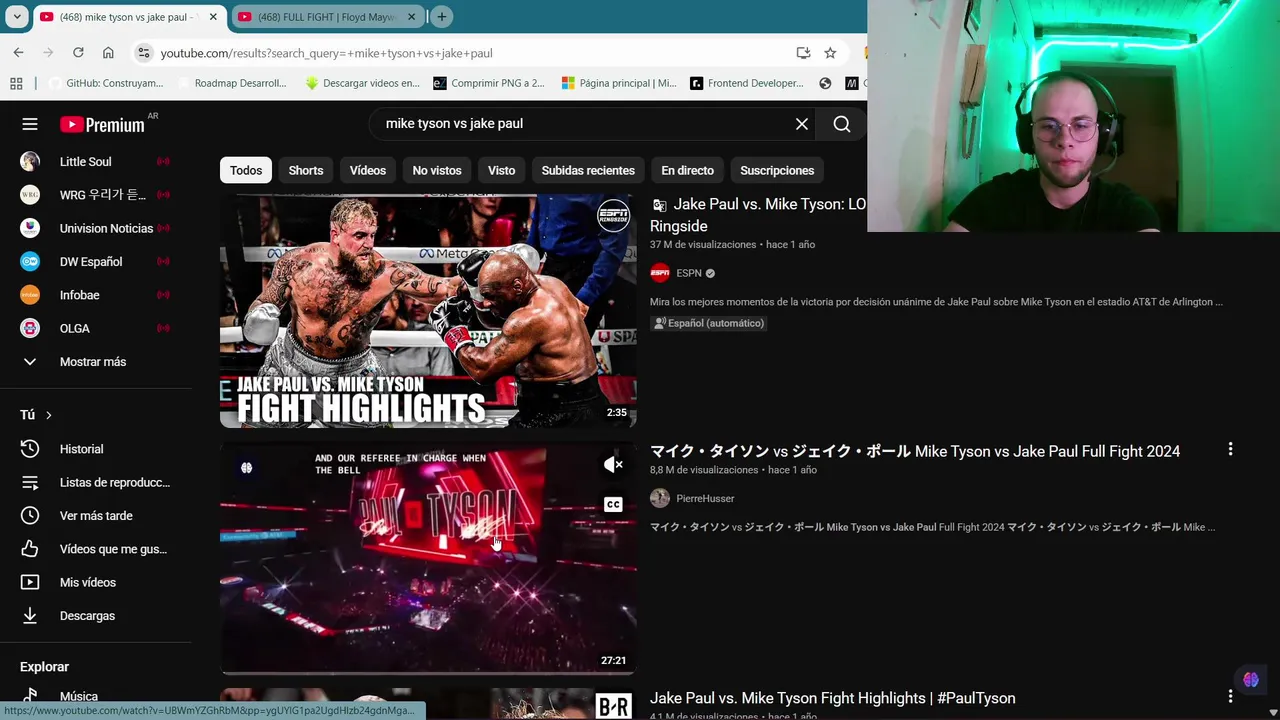The image size is (1280, 720).
Task: Open the Chrome apps grid icon
Action: (16, 83)
